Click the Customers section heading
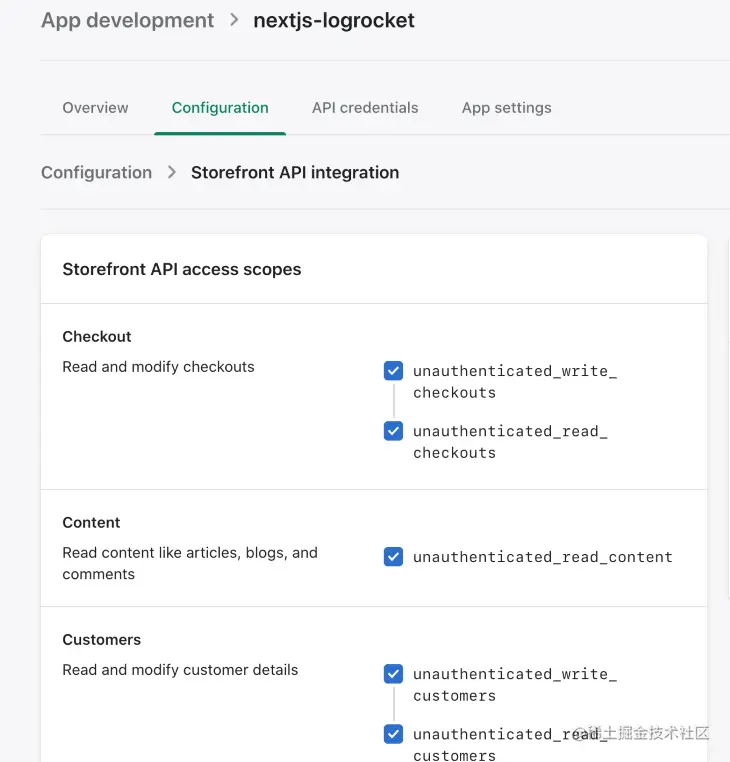This screenshot has width=730, height=762. coord(102,640)
